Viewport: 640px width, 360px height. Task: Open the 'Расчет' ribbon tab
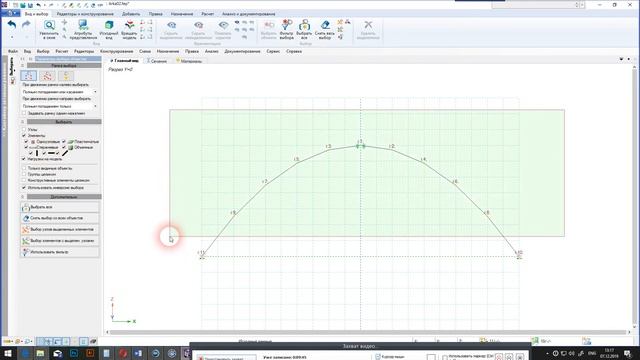pos(207,14)
